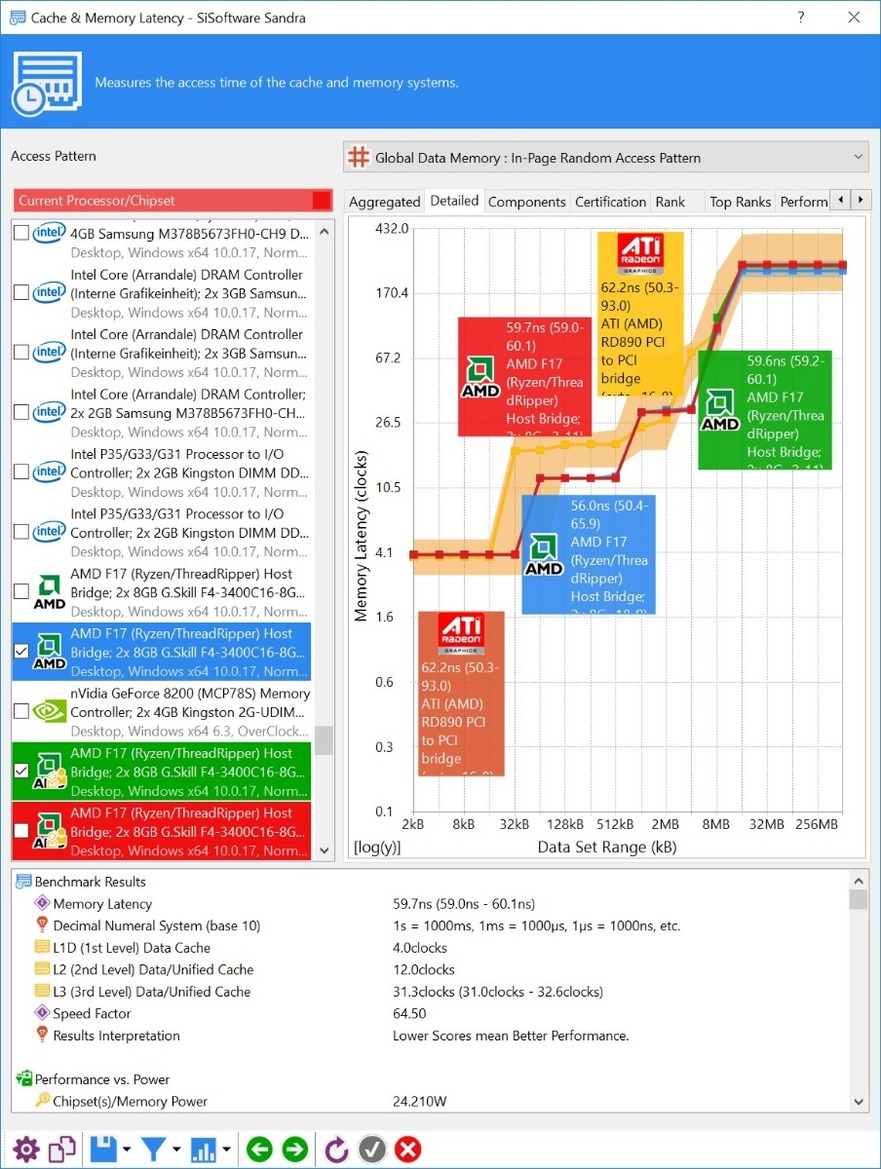Viewport: 881px width, 1169px height.
Task: Tick checkbox for Arrandale 2x 2GB Samsung row
Action: (x=22, y=412)
